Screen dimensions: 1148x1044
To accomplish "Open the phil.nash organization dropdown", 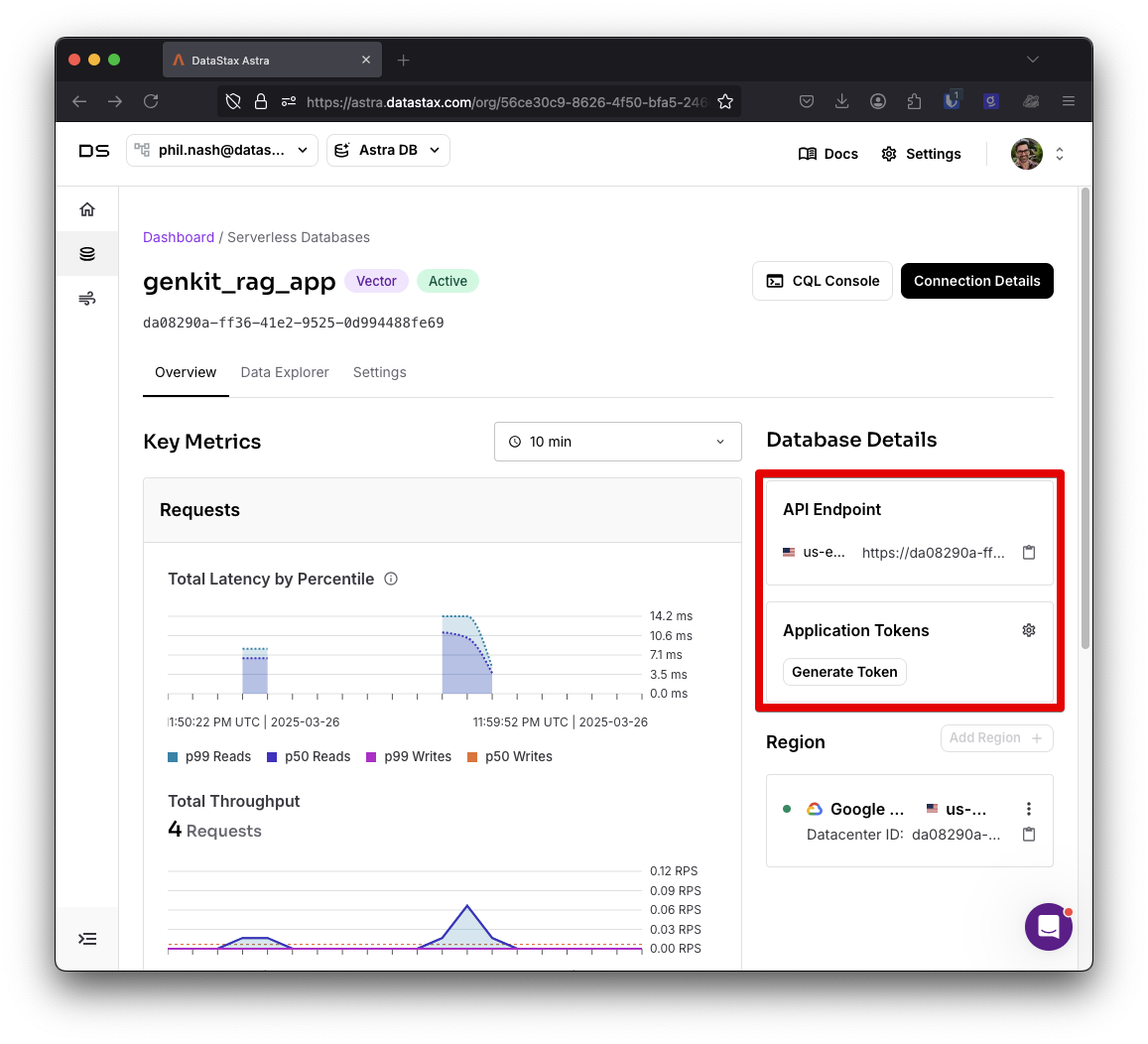I will pos(222,150).
